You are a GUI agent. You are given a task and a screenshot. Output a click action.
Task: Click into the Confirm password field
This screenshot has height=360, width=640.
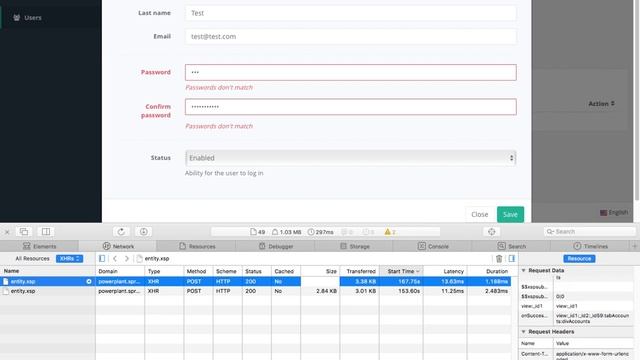pos(351,107)
